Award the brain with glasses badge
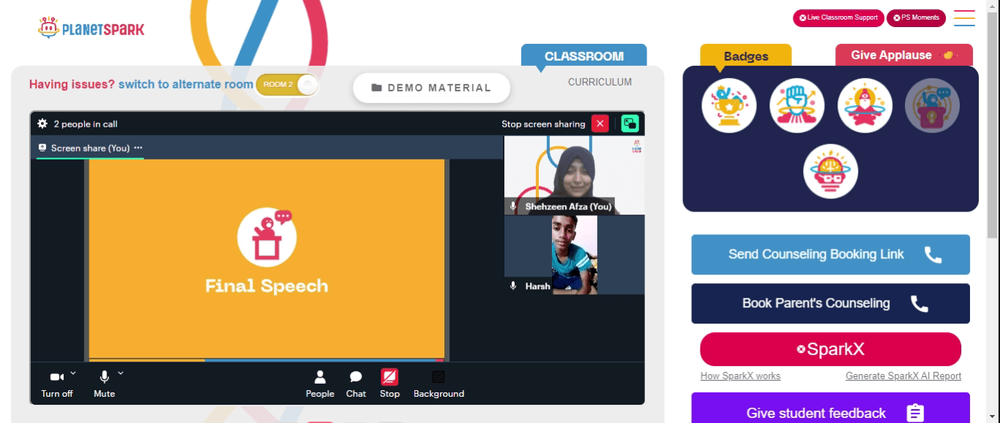The width and height of the screenshot is (1000, 423). click(x=830, y=171)
